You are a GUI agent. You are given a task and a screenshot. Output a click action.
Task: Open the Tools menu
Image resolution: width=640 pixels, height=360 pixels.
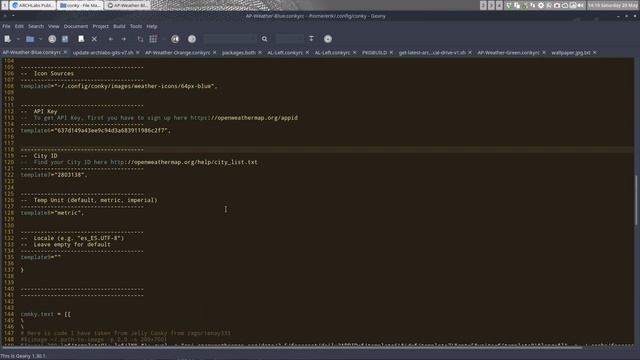136,26
